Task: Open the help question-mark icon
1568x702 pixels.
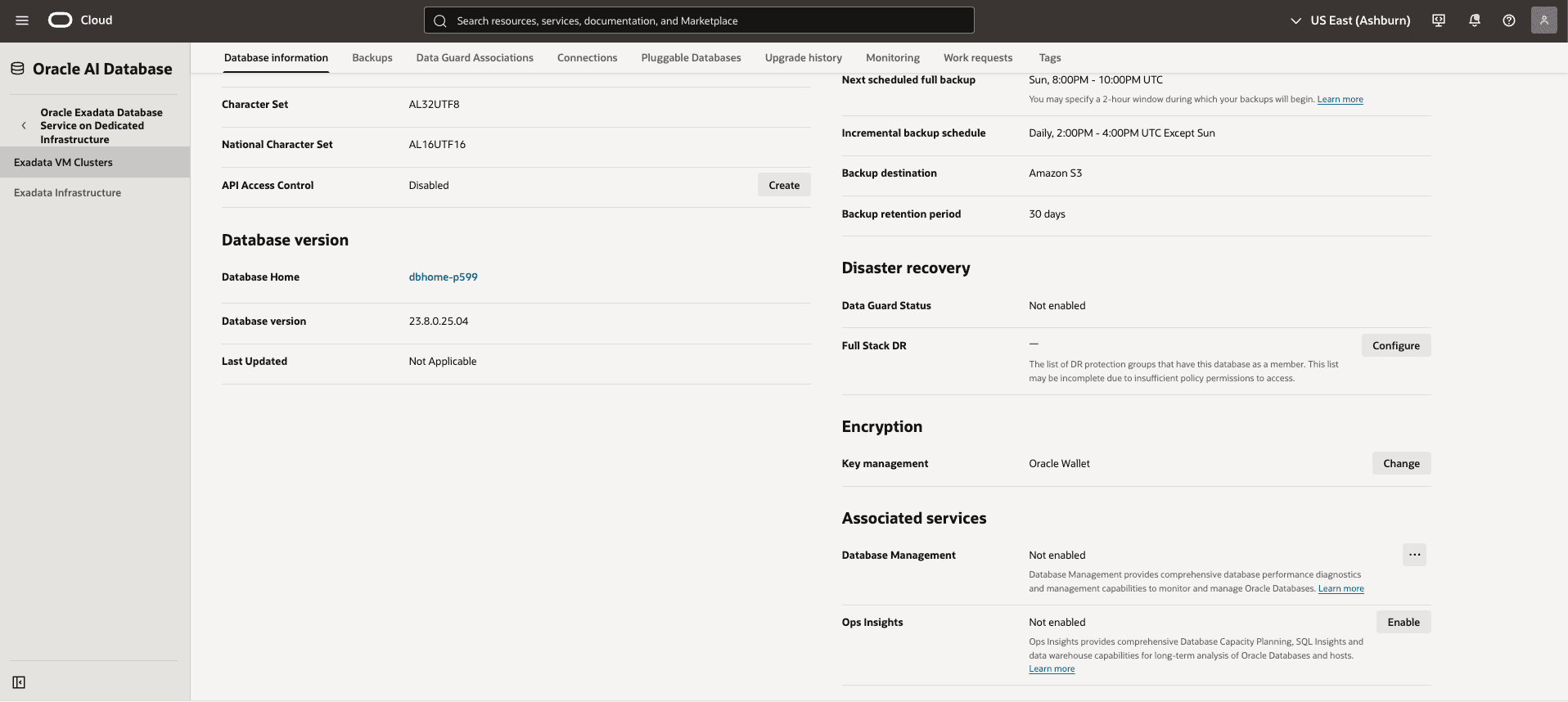Action: (x=1509, y=20)
